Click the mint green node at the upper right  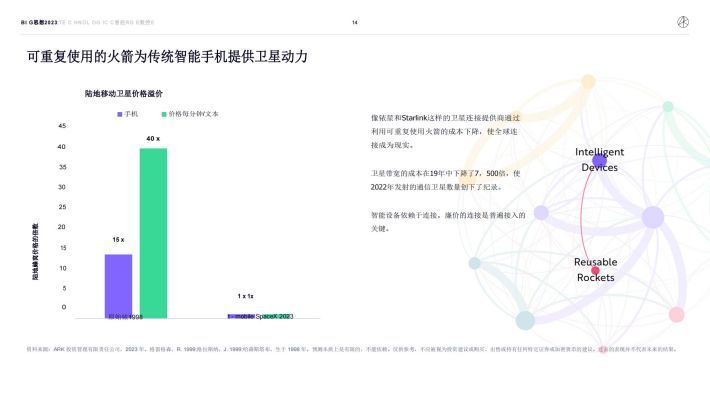[668, 107]
